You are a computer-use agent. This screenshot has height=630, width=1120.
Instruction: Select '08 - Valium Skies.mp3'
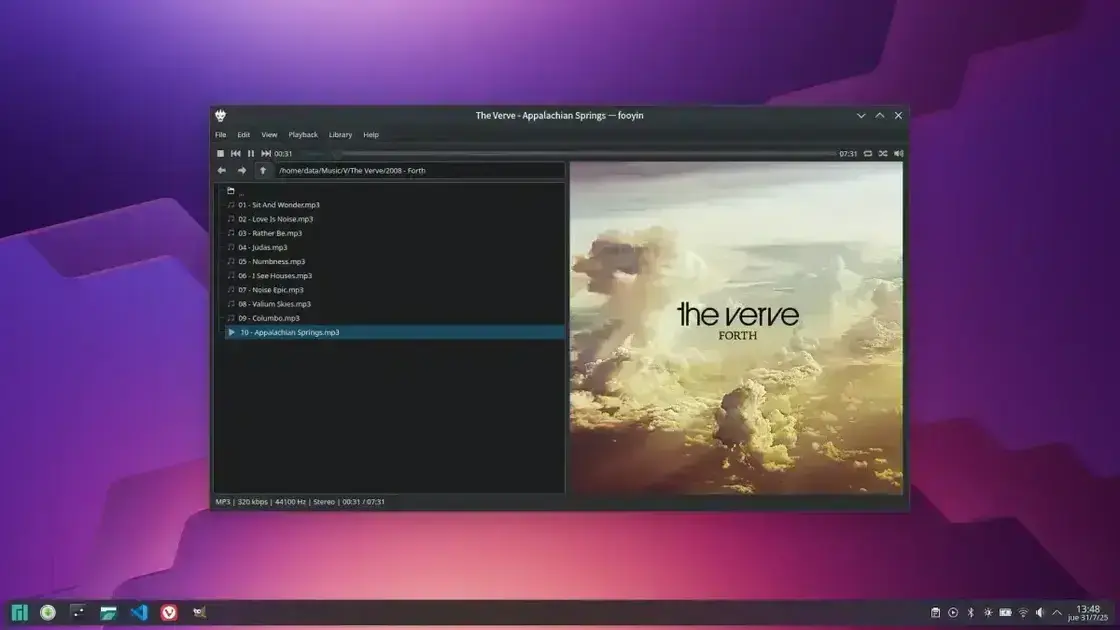click(394, 304)
